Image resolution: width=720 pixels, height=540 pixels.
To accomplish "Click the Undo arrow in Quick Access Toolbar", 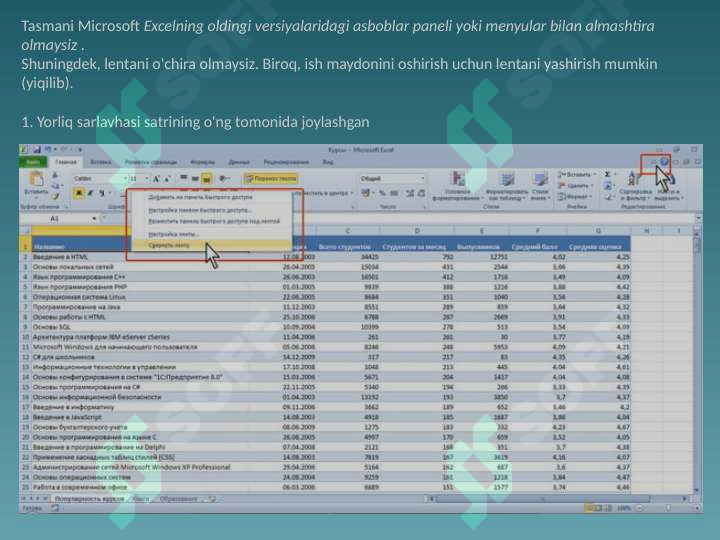I will 48,149.
